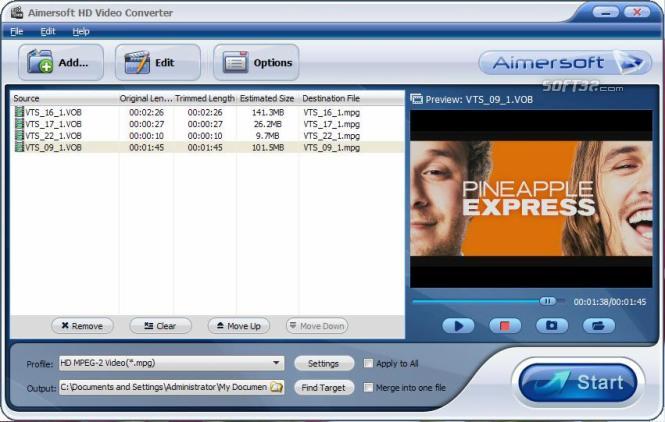Stop the preview with the red button
This screenshot has width=665, height=422.
[x=505, y=326]
